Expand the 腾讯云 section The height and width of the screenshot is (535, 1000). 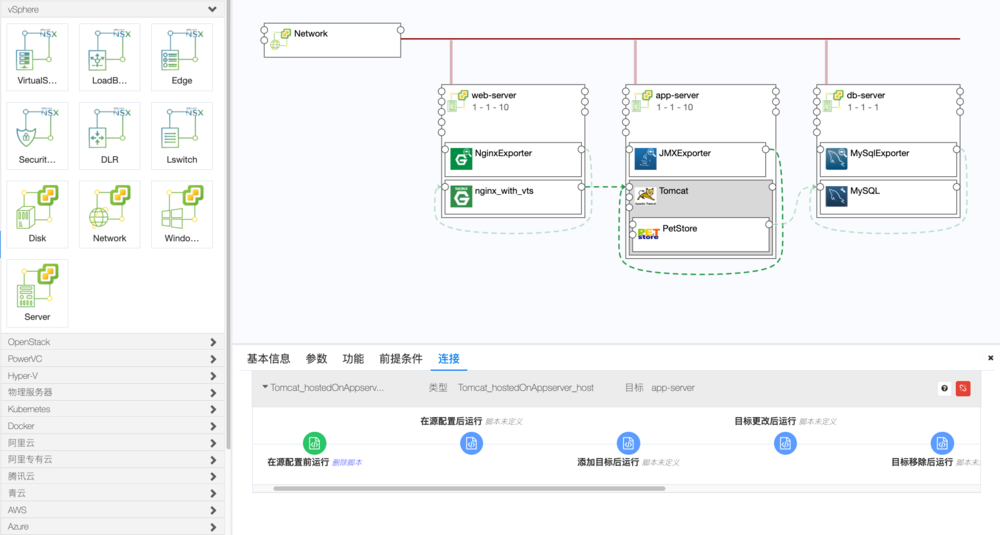(x=213, y=476)
